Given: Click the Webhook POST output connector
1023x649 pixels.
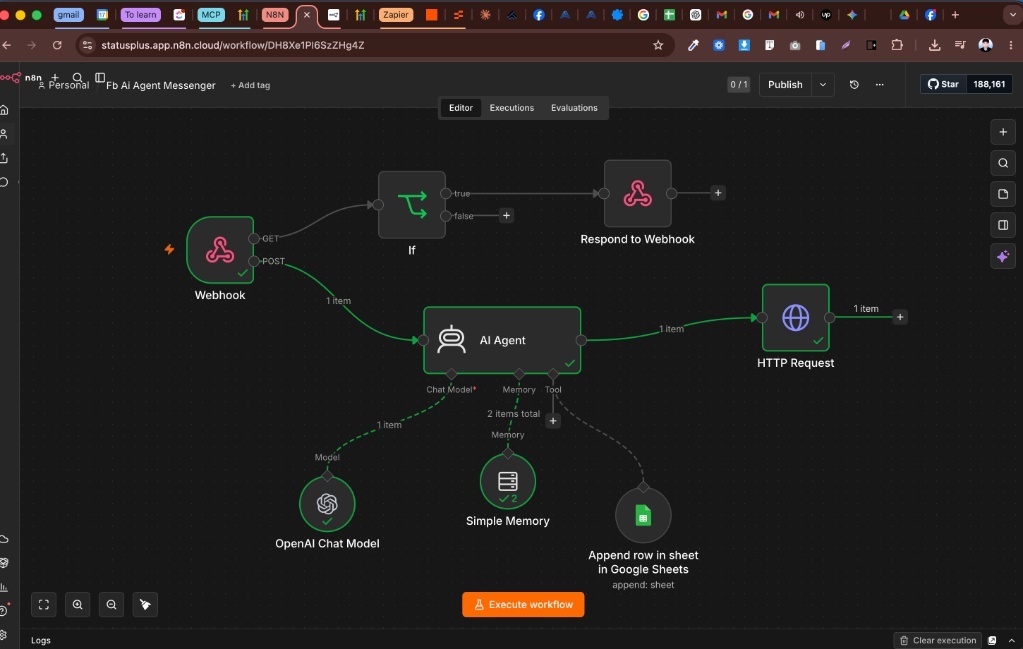Looking at the screenshot, I should click(254, 261).
